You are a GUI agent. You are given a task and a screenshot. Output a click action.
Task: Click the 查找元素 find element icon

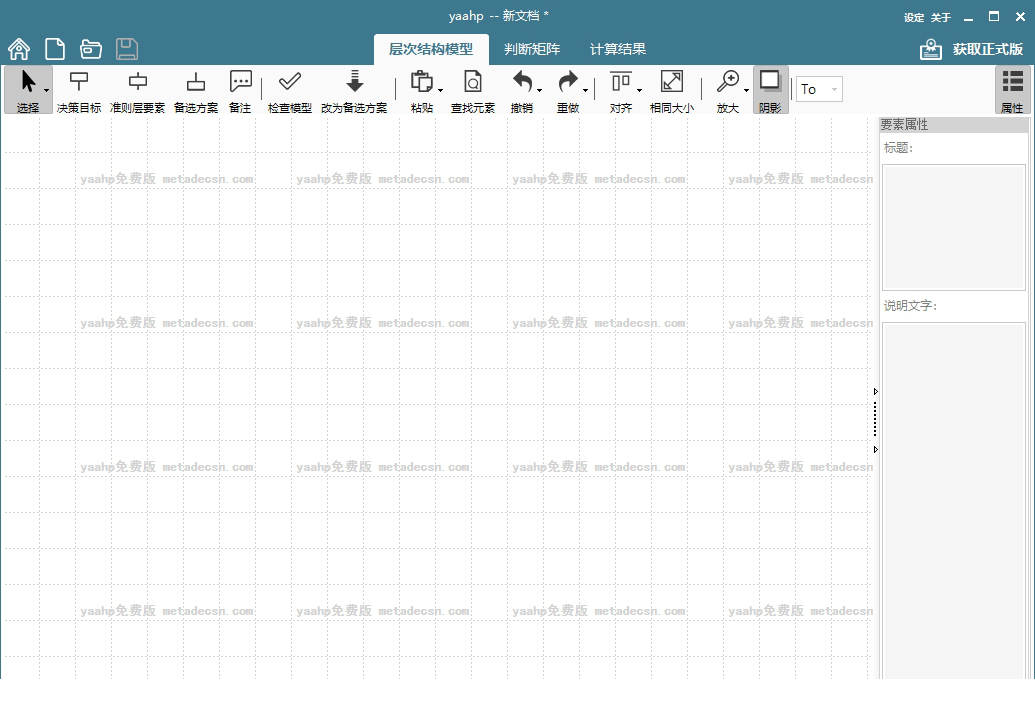pos(472,90)
